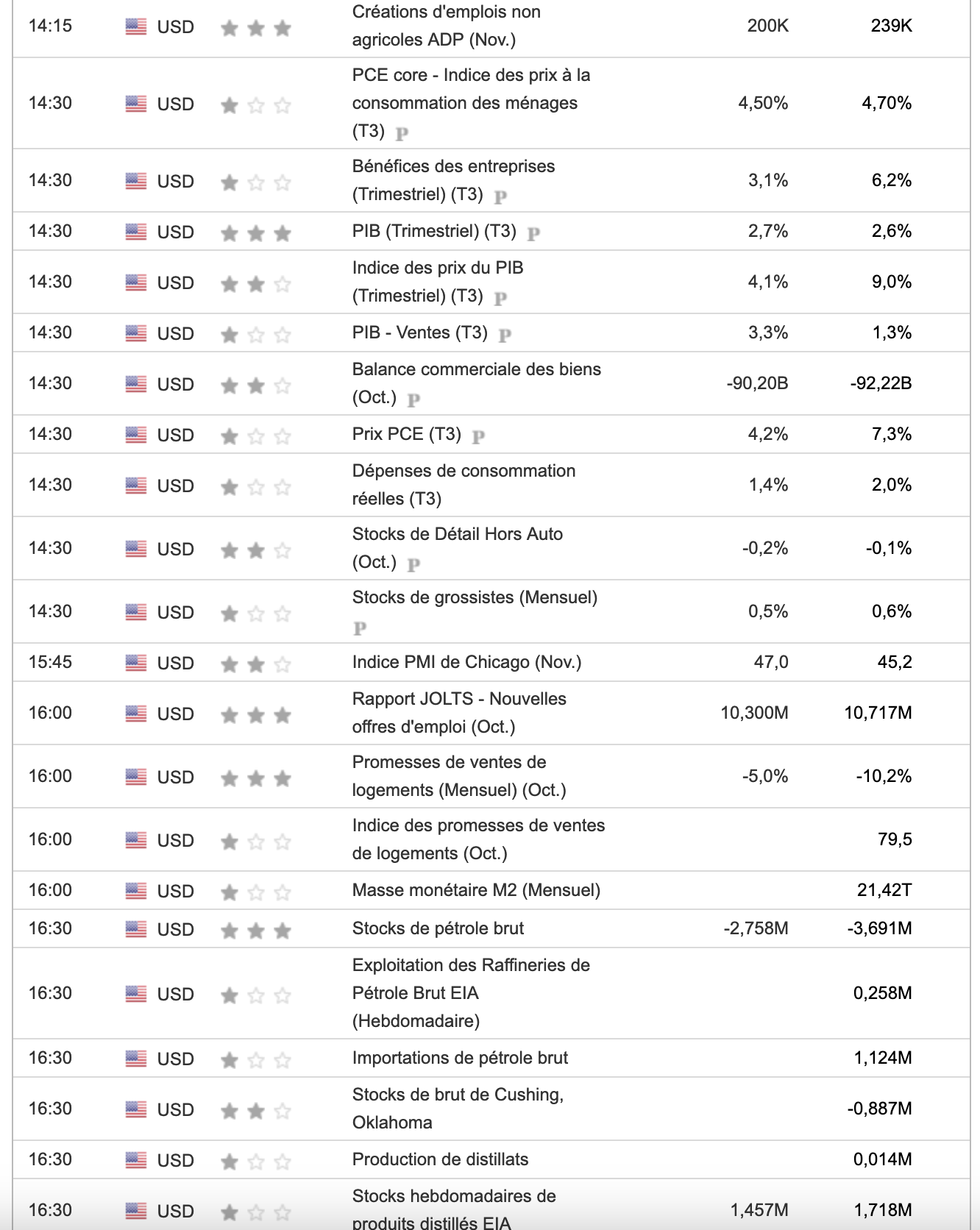Click the P icon under Stocks de grossistes
Viewport: 980px width, 1230px height.
tap(360, 628)
